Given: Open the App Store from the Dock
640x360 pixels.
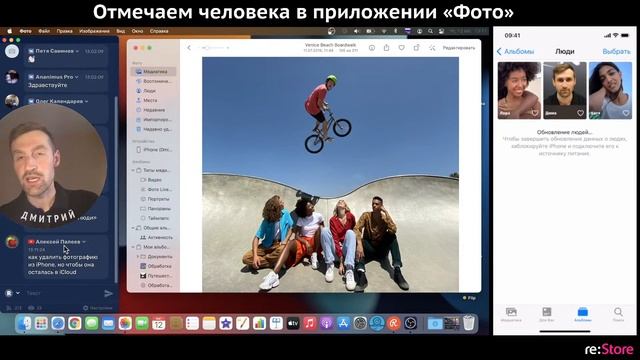Looking at the screenshot, I should click(343, 323).
